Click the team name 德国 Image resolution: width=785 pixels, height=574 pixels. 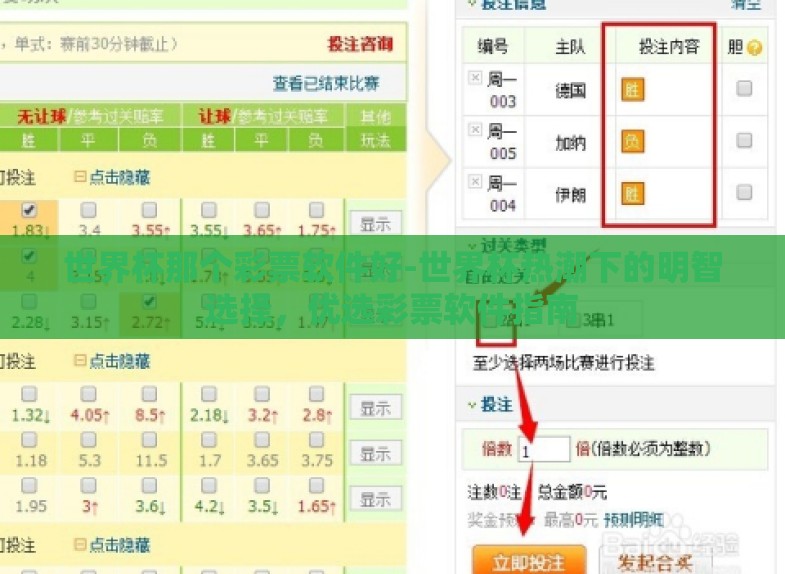[x=570, y=91]
